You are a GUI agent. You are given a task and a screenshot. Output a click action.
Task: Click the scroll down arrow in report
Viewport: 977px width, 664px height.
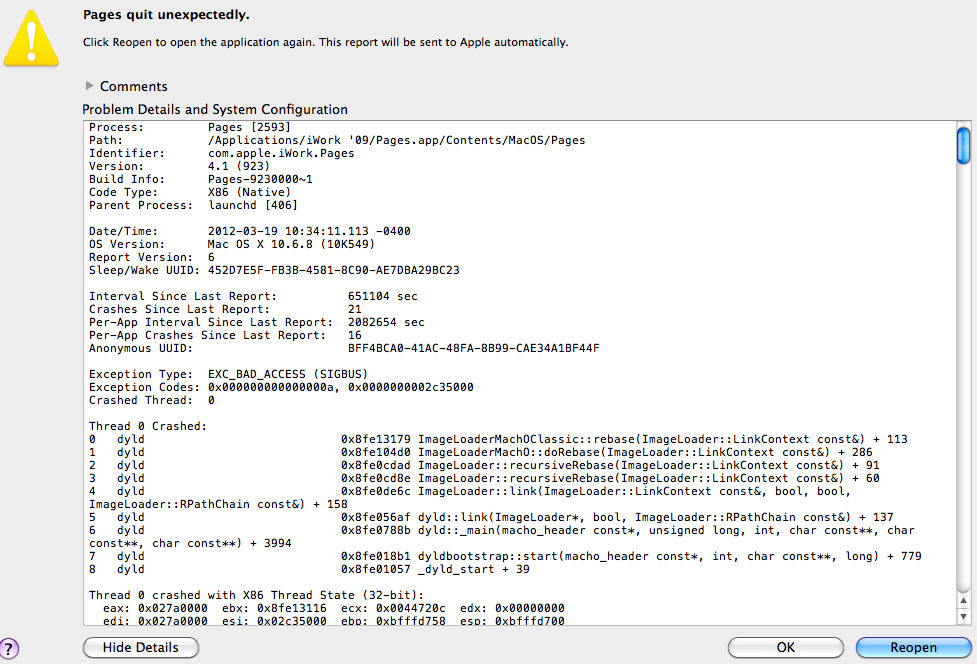click(963, 617)
